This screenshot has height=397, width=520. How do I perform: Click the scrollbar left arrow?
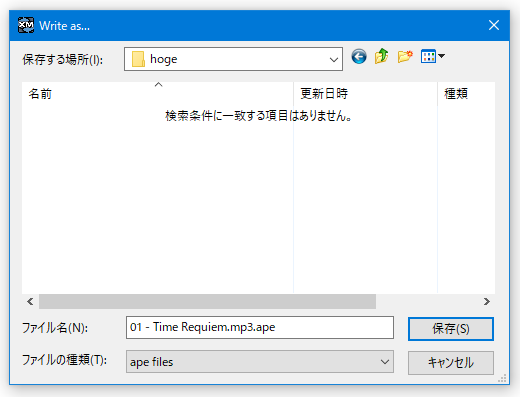(x=30, y=302)
